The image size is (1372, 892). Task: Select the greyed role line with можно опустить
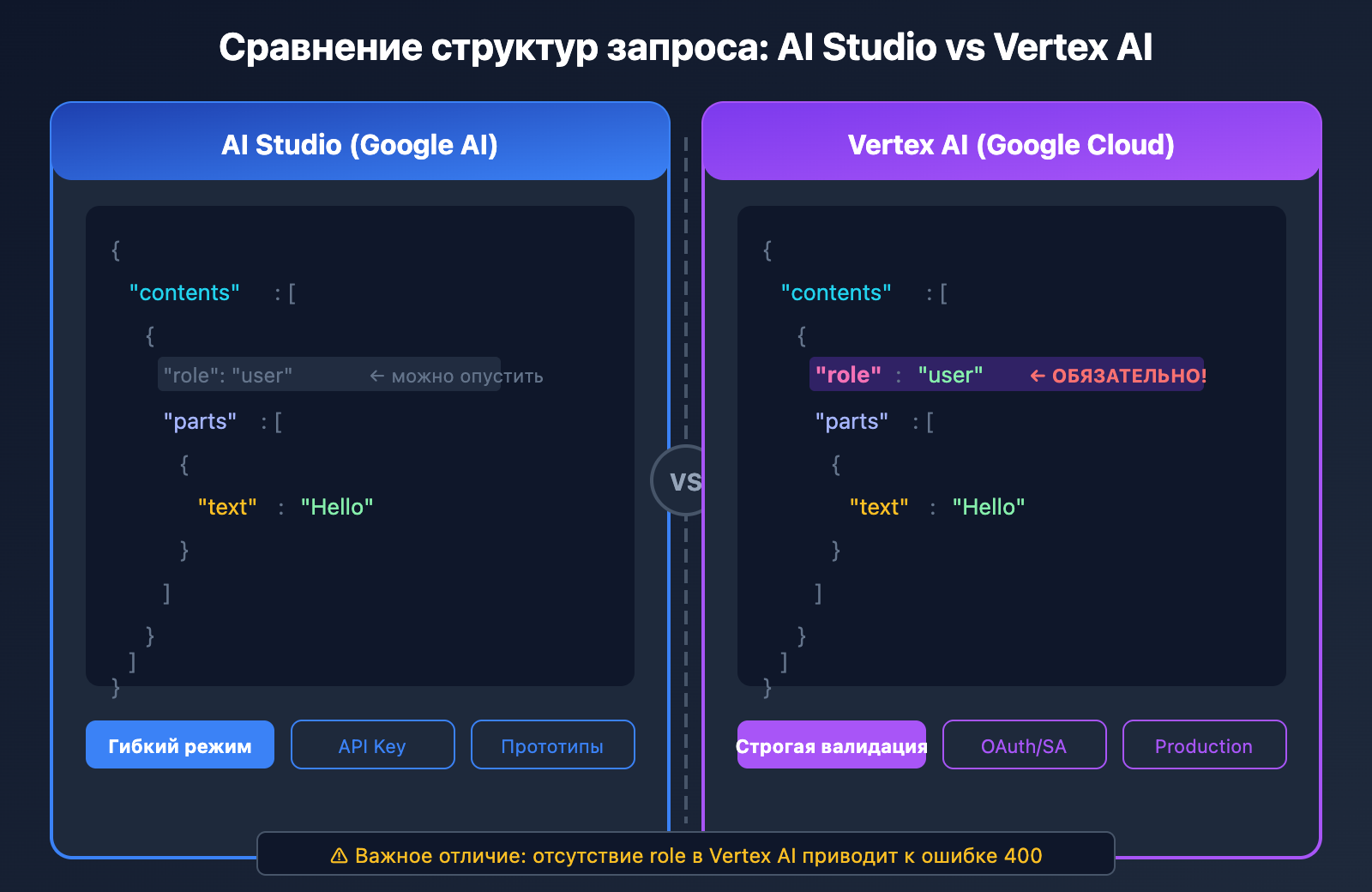[330, 375]
